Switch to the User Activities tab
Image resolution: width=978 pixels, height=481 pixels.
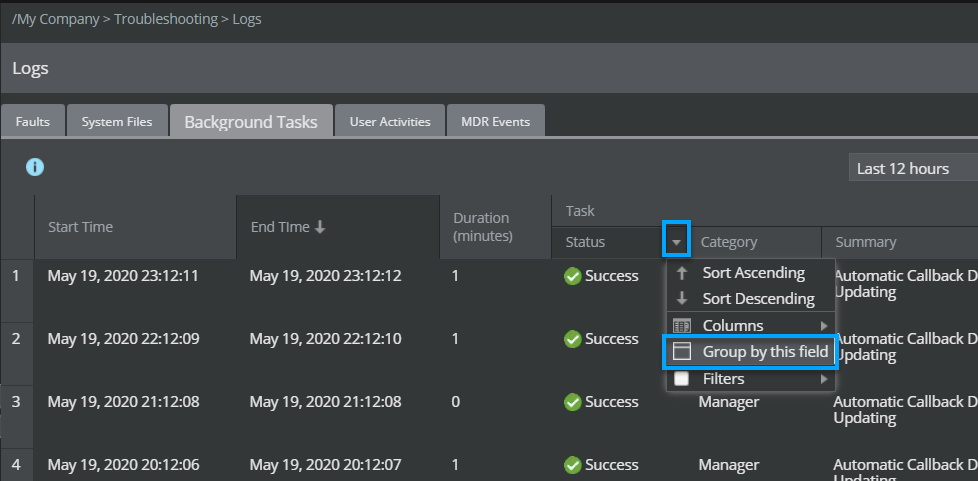(x=390, y=122)
